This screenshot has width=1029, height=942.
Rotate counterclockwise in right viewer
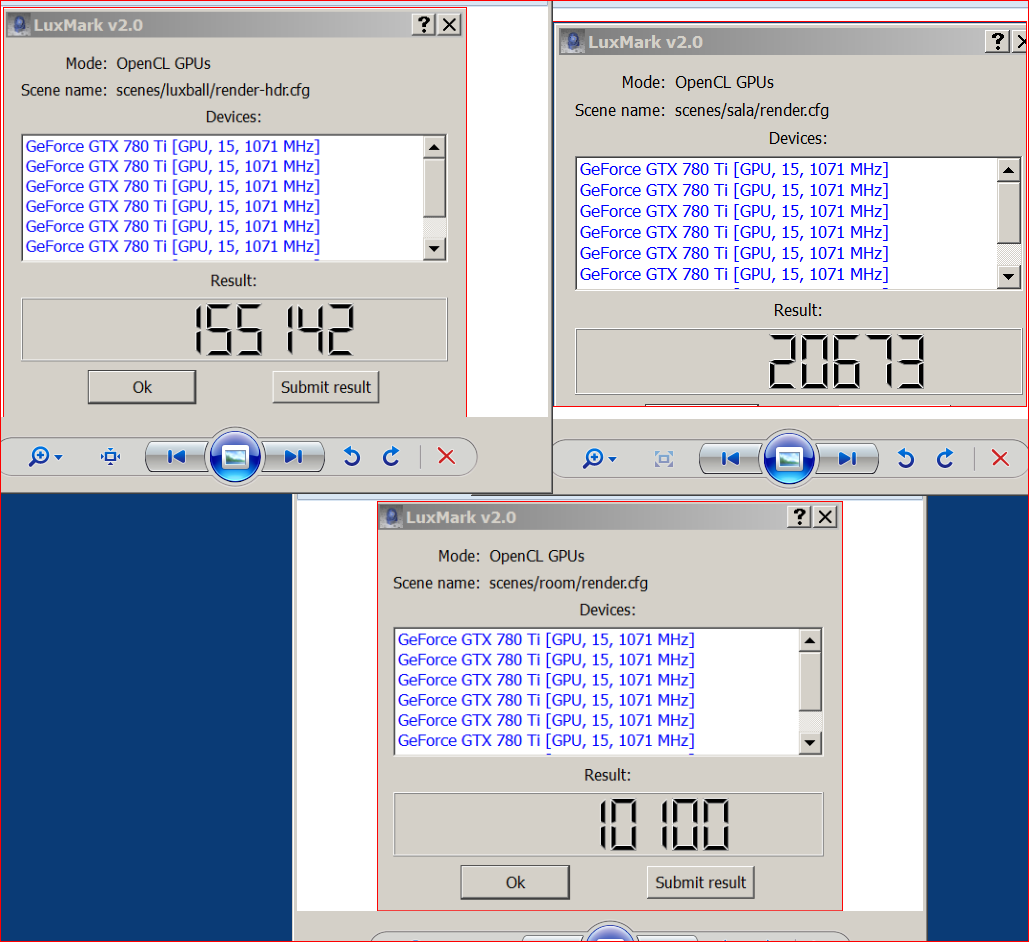tap(906, 458)
